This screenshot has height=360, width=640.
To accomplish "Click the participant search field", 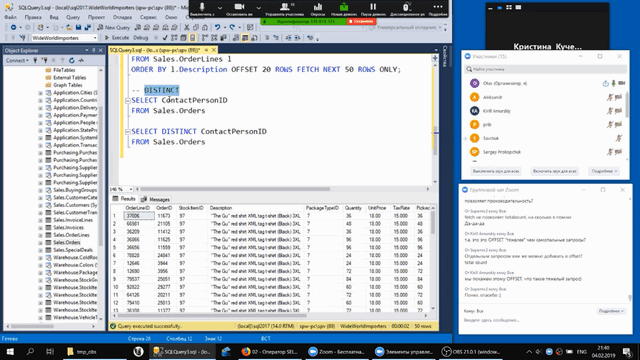I will pyautogui.click(x=545, y=69).
